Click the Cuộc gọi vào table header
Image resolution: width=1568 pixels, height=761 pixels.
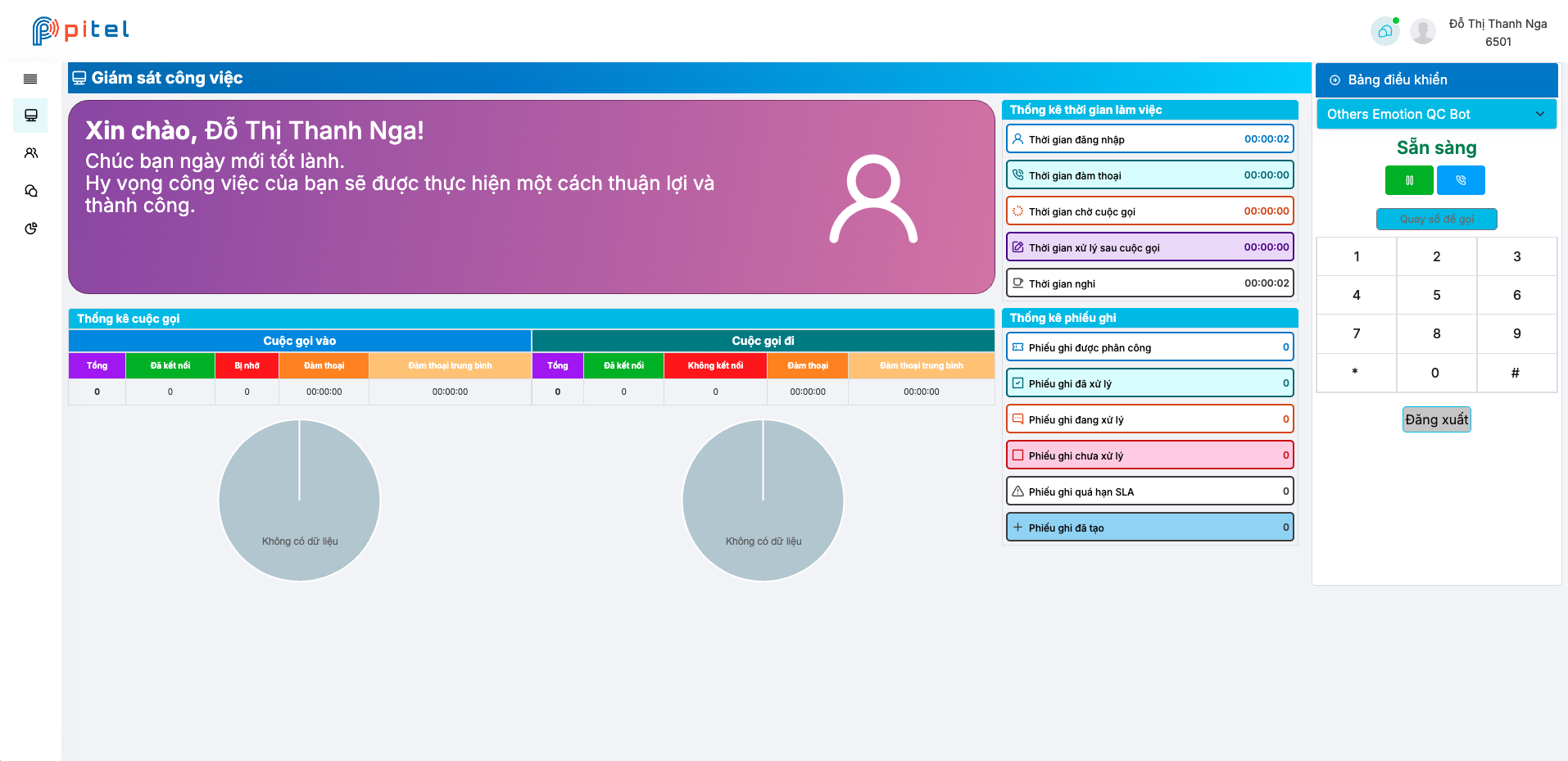click(300, 341)
